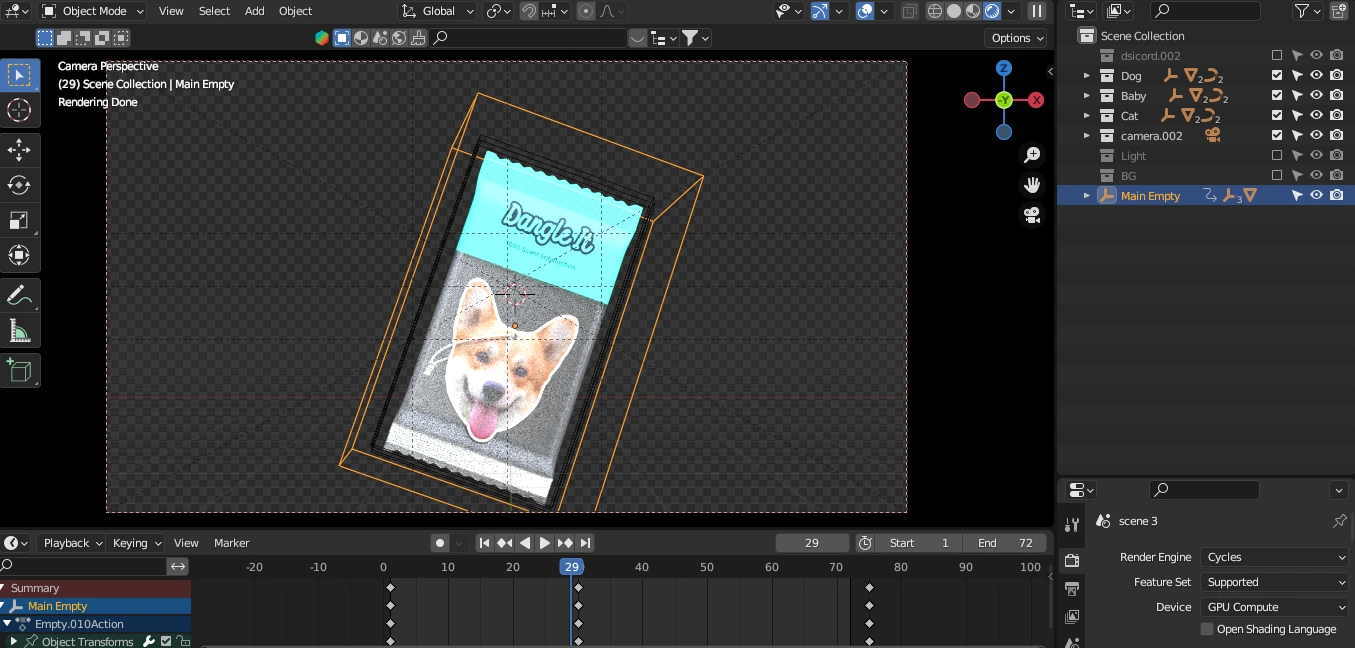
Task: Open the Render properties tab
Action: (x=1072, y=560)
